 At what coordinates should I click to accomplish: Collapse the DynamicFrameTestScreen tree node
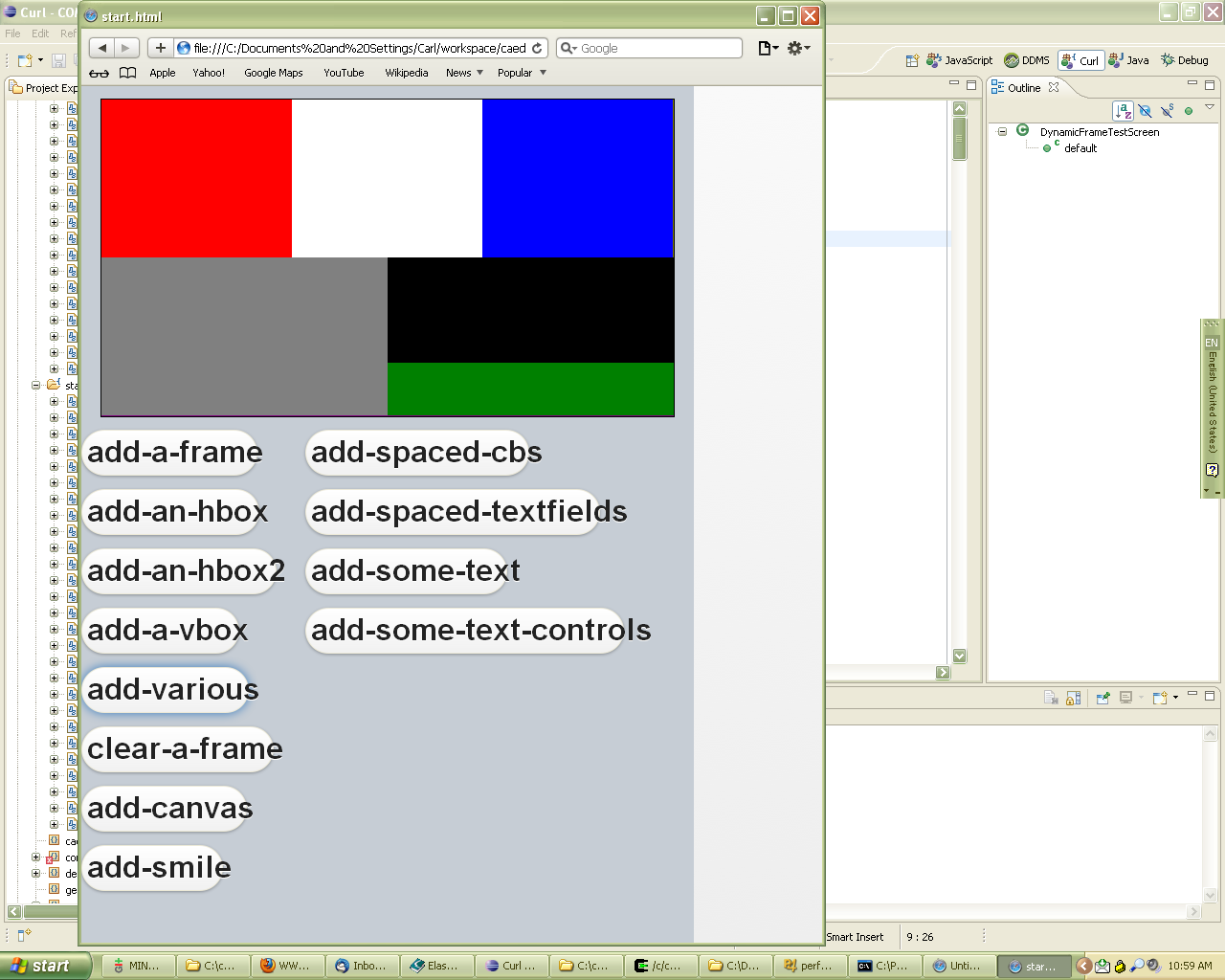coord(1002,132)
